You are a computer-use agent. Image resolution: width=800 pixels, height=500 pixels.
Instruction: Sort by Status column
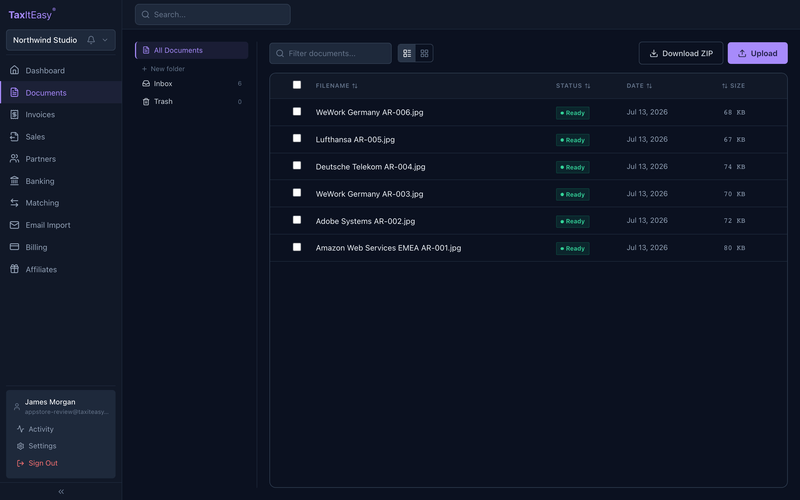[x=573, y=86]
